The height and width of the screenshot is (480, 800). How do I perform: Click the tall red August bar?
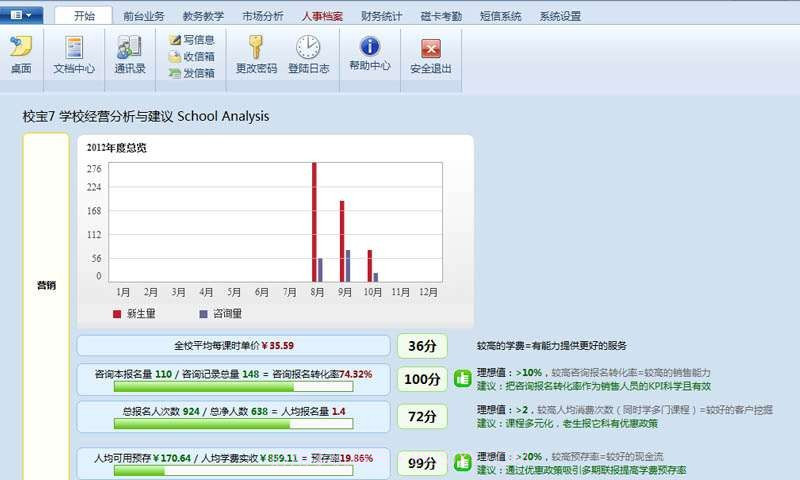click(314, 222)
